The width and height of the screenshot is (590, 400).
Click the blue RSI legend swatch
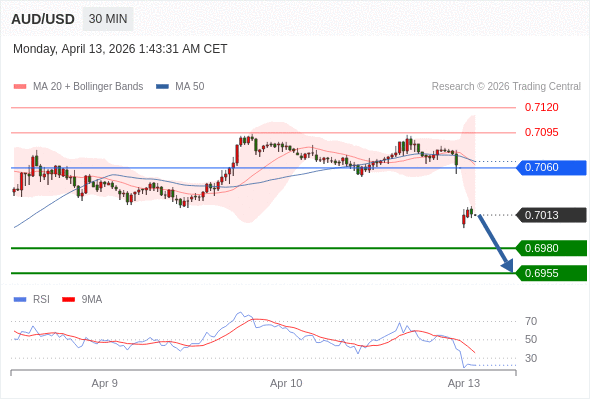pyautogui.click(x=20, y=300)
